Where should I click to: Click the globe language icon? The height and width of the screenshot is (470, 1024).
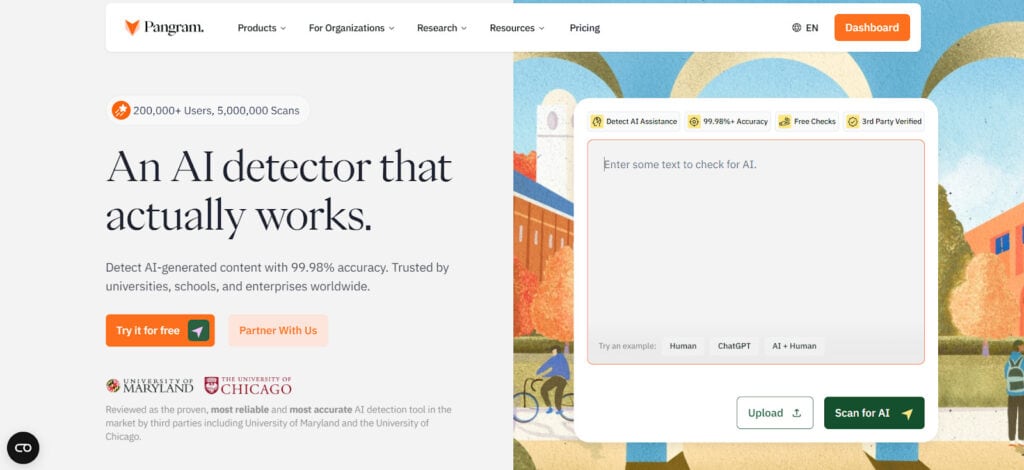click(x=796, y=28)
